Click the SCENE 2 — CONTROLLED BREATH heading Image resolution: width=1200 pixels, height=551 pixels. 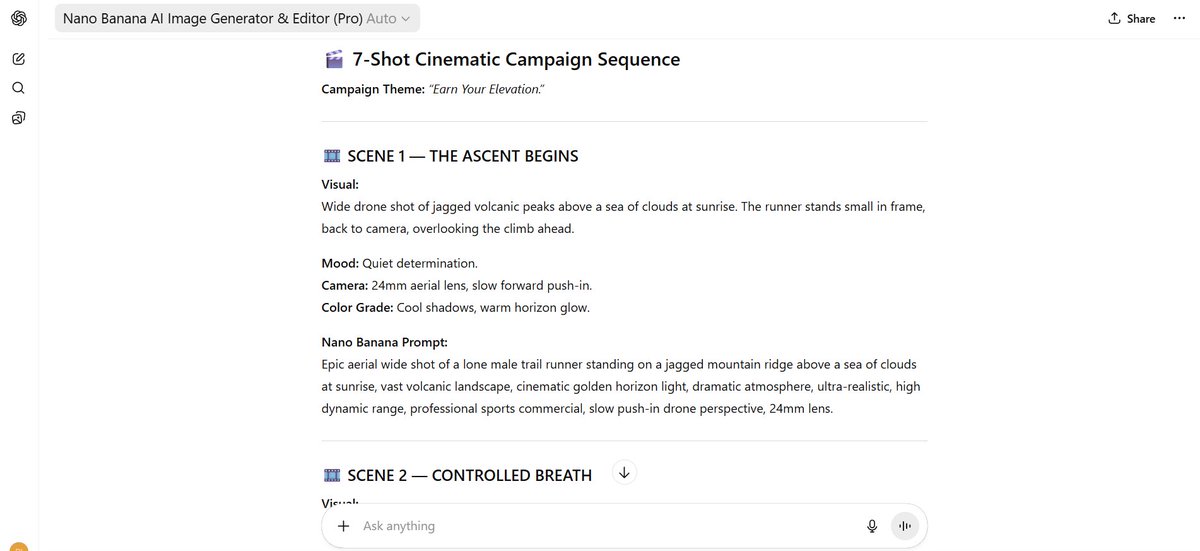[469, 475]
